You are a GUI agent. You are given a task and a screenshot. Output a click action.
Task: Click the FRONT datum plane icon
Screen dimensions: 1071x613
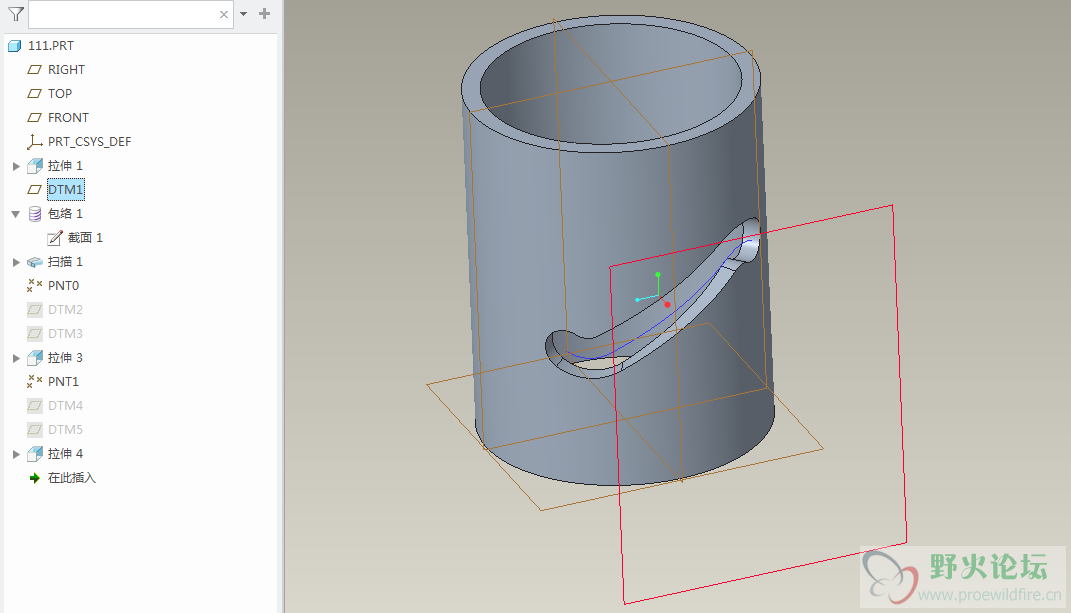[x=35, y=118]
